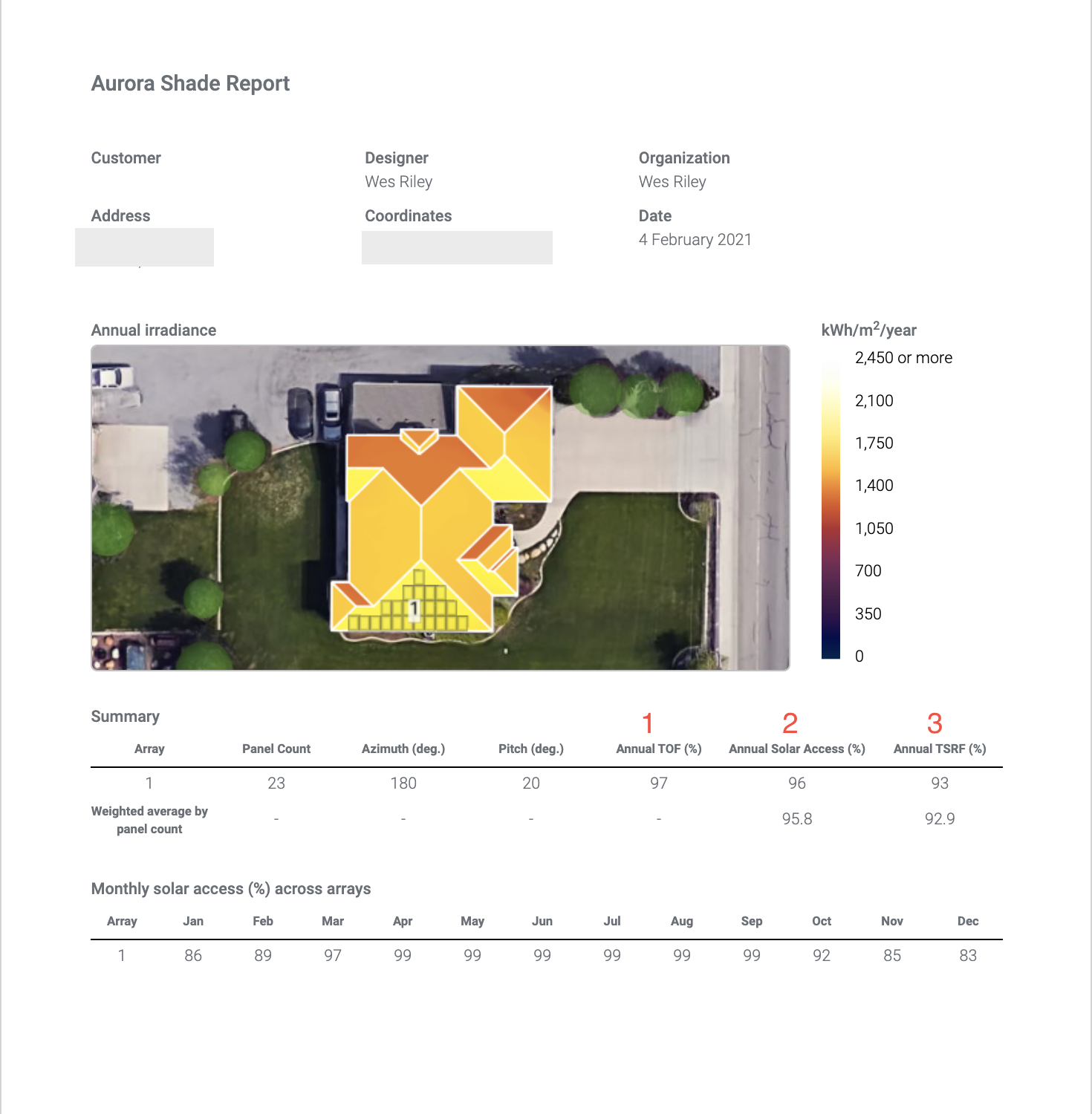This screenshot has width=1092, height=1114.
Task: Click the red number 2 annotation
Action: tap(790, 723)
